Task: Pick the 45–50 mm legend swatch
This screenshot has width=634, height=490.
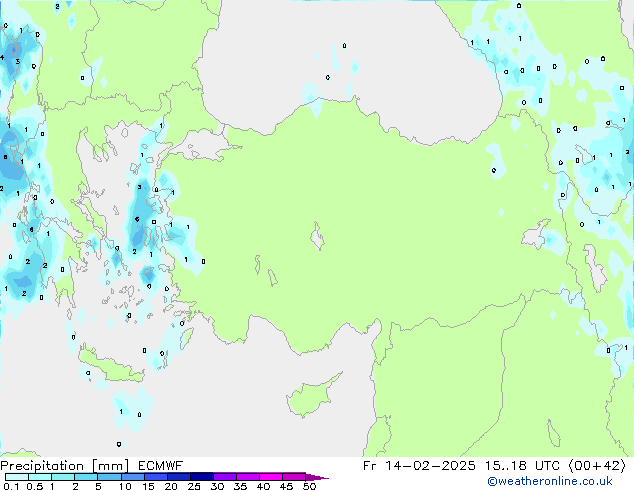Action: point(294,477)
